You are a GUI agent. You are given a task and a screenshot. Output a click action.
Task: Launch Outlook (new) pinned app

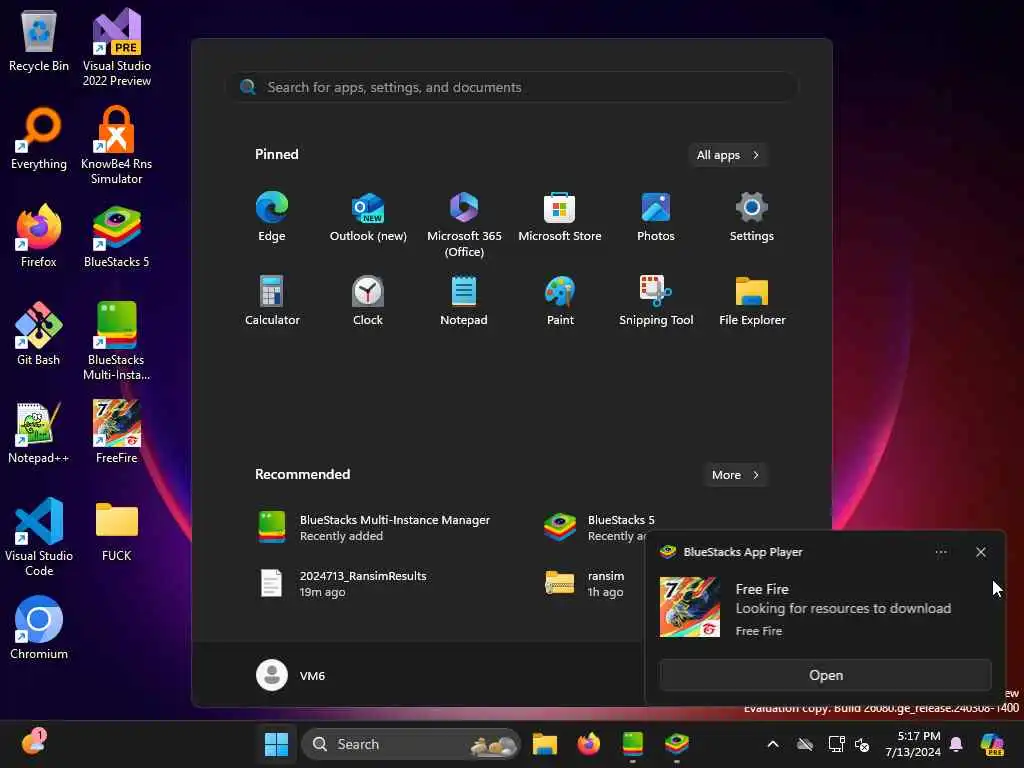pyautogui.click(x=368, y=217)
